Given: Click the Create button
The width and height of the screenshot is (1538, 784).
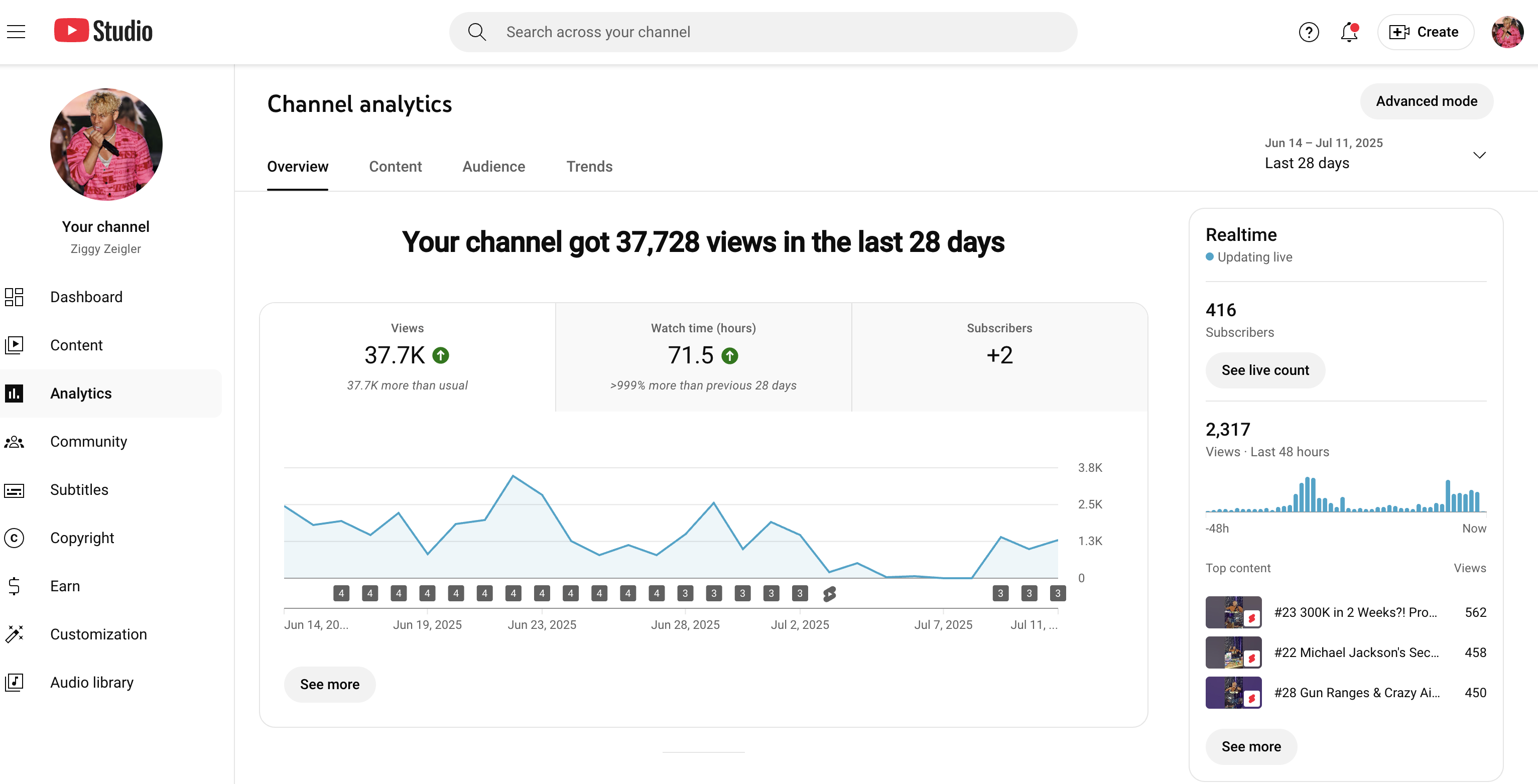Looking at the screenshot, I should coord(1425,32).
